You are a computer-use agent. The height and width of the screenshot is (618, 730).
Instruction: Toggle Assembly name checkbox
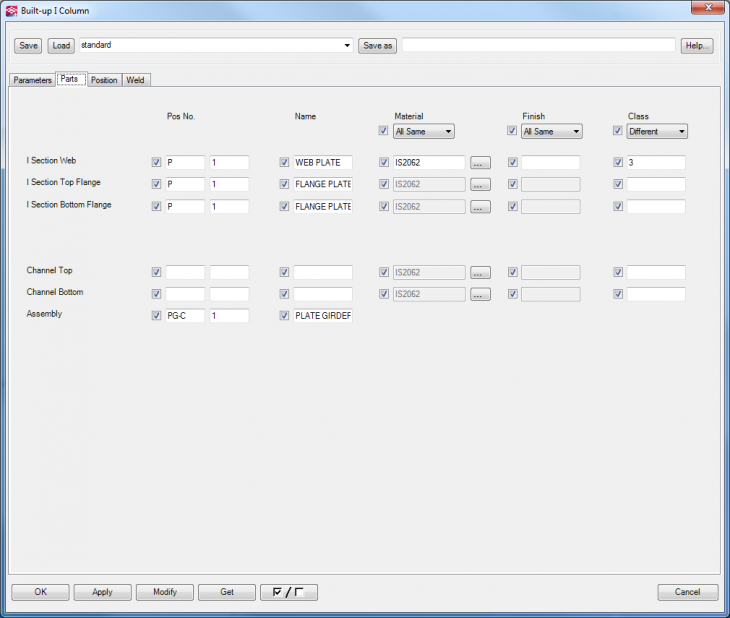285,316
